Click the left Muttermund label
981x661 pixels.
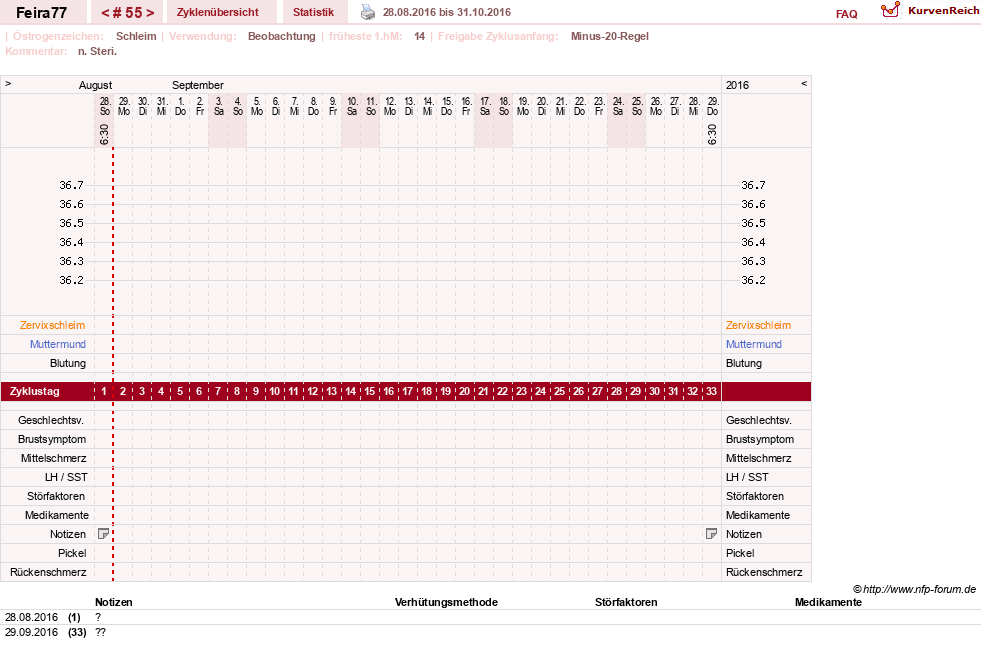click(x=58, y=344)
